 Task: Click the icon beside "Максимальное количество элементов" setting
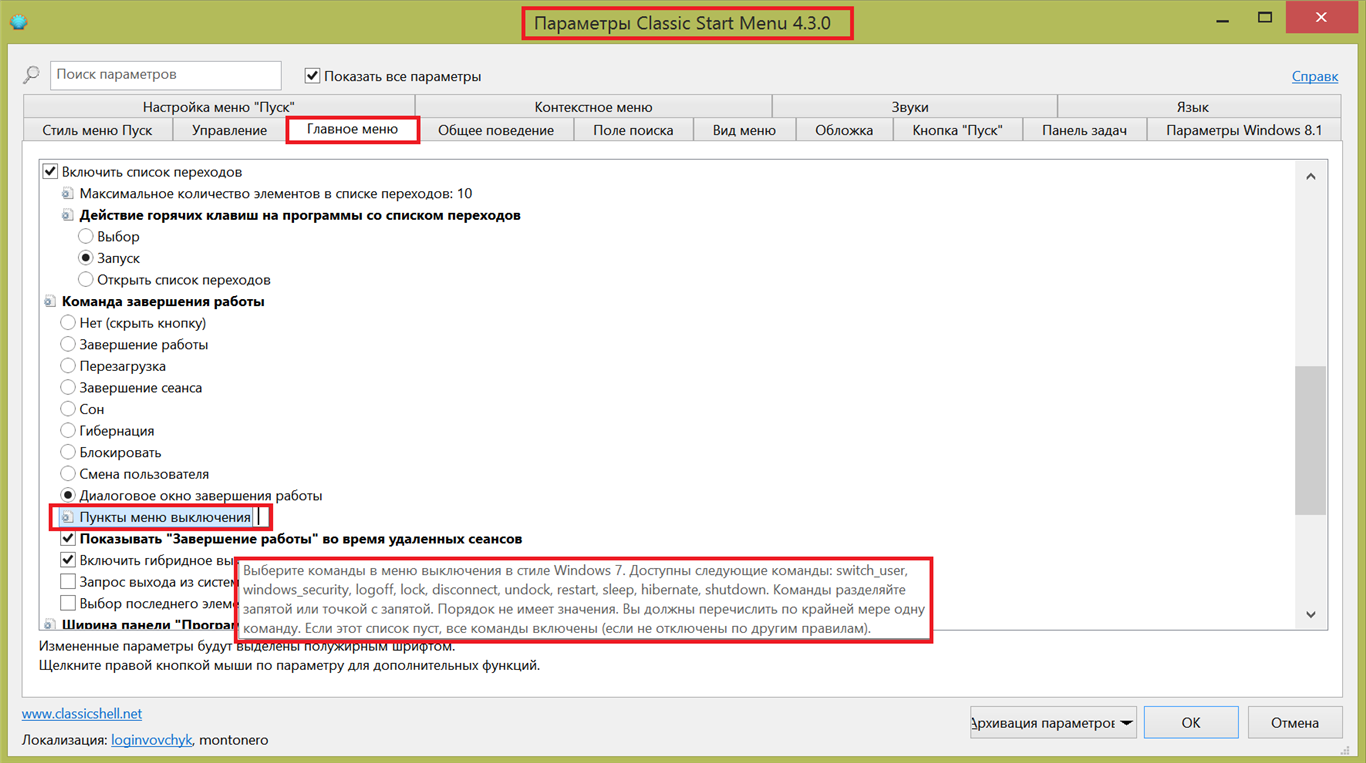pyautogui.click(x=68, y=193)
